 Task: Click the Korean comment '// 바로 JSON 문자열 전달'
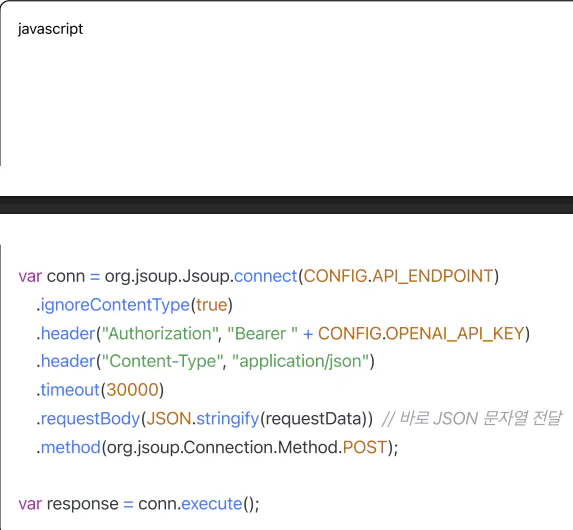coord(472,419)
